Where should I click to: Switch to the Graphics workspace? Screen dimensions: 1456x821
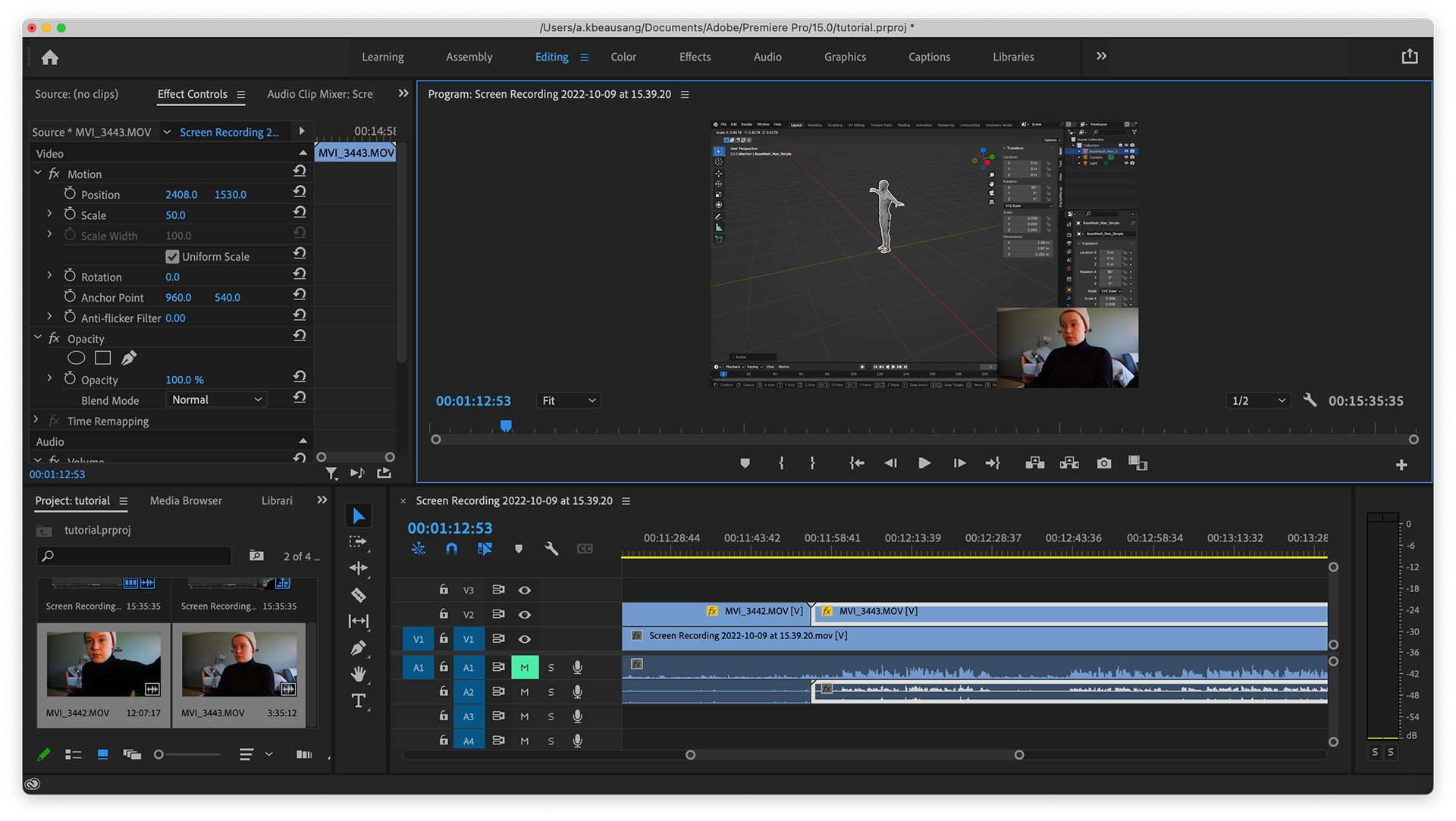(x=845, y=57)
